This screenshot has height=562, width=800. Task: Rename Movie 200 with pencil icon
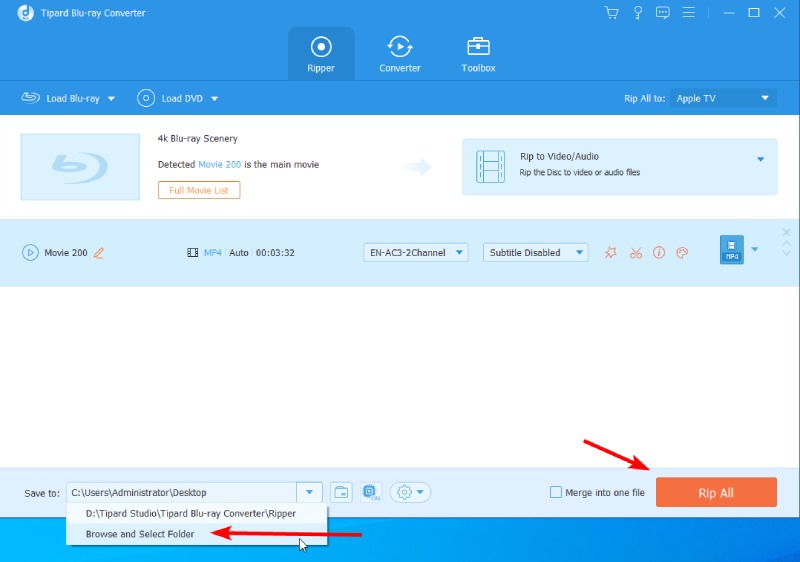tap(99, 253)
